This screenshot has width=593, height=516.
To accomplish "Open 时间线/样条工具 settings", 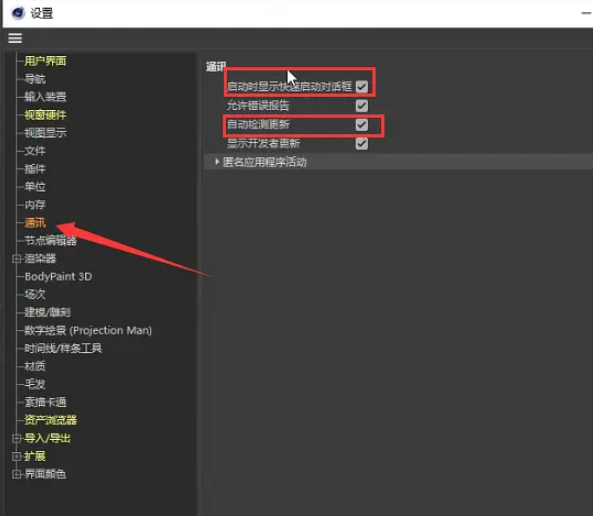I will (63, 348).
